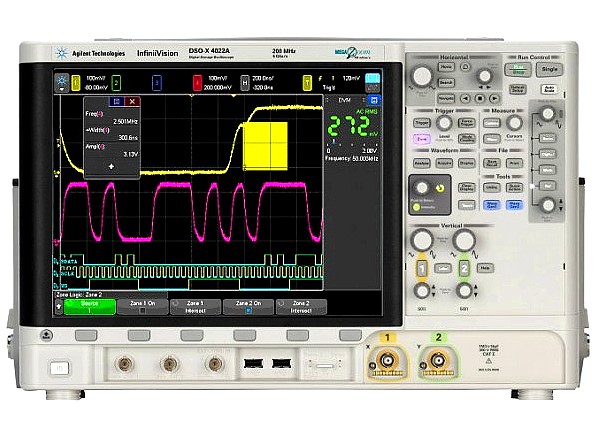Click the navigate stop square button

[480, 98]
